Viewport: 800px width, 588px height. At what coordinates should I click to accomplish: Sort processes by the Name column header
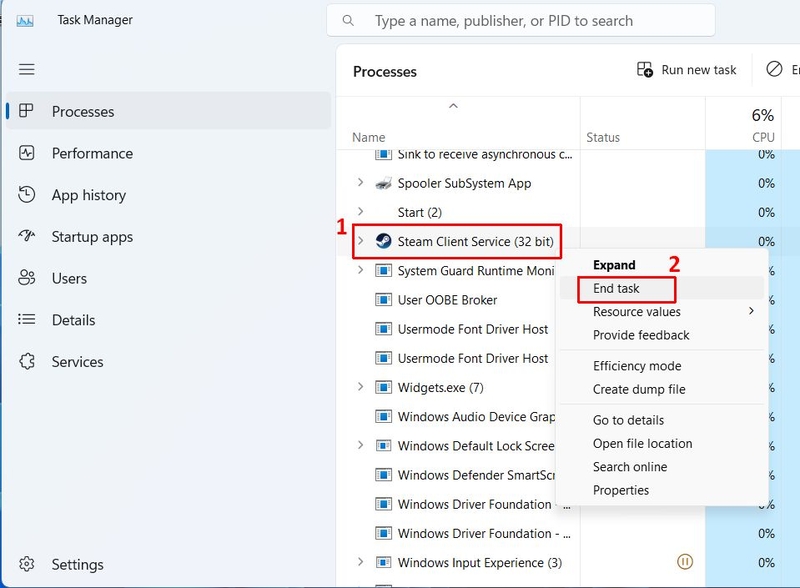coord(368,137)
